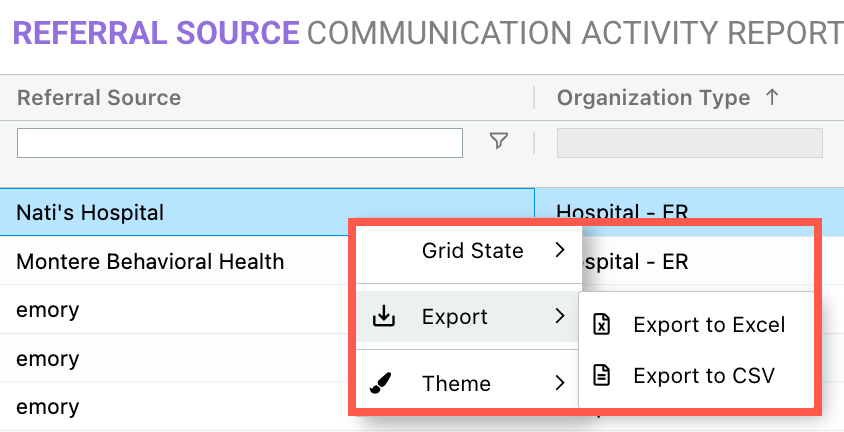Viewport: 844px width, 432px height.
Task: Select the Export context menu item
Action: 455,318
